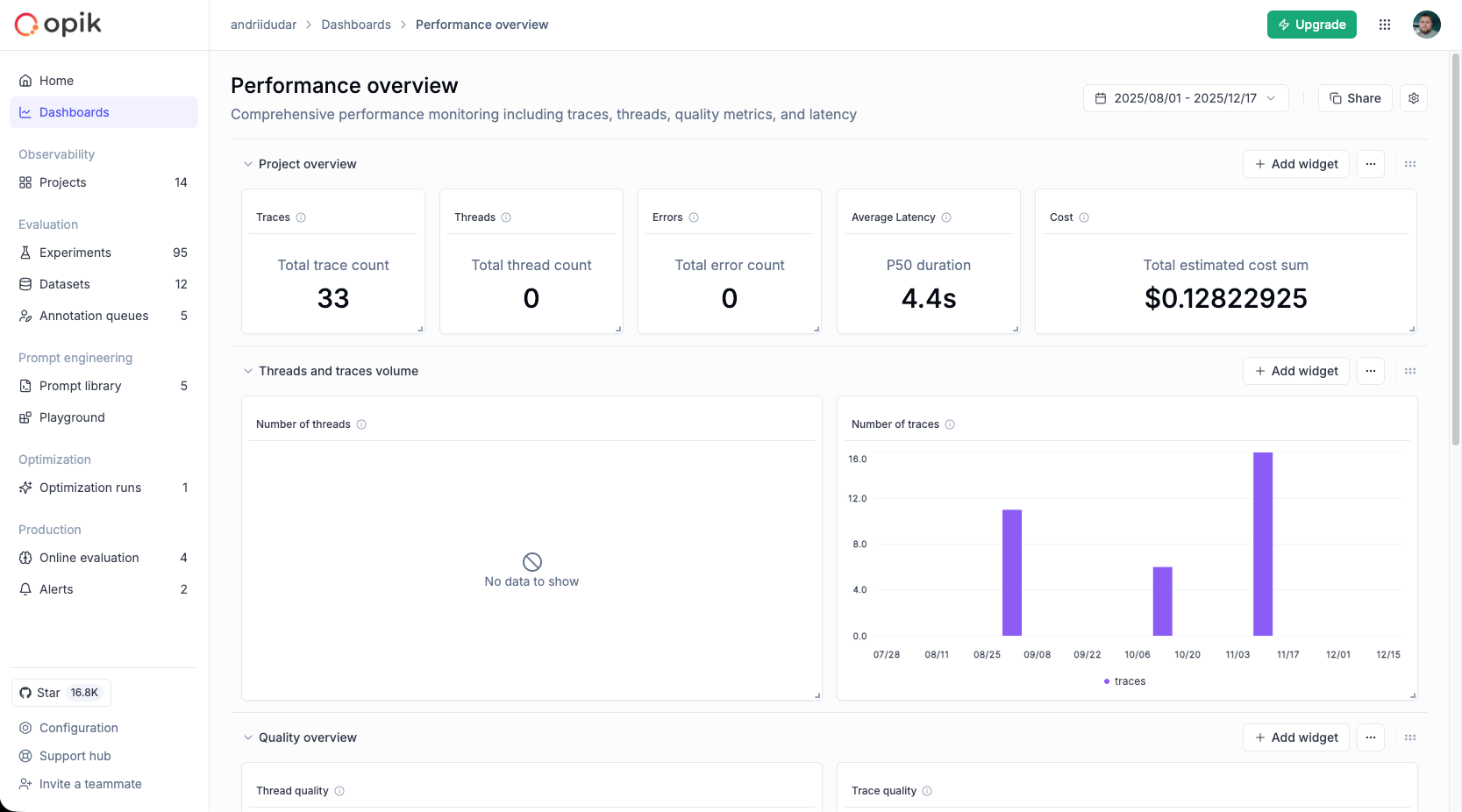Click the Upgrade button
Image resolution: width=1462 pixels, height=812 pixels.
coord(1311,25)
